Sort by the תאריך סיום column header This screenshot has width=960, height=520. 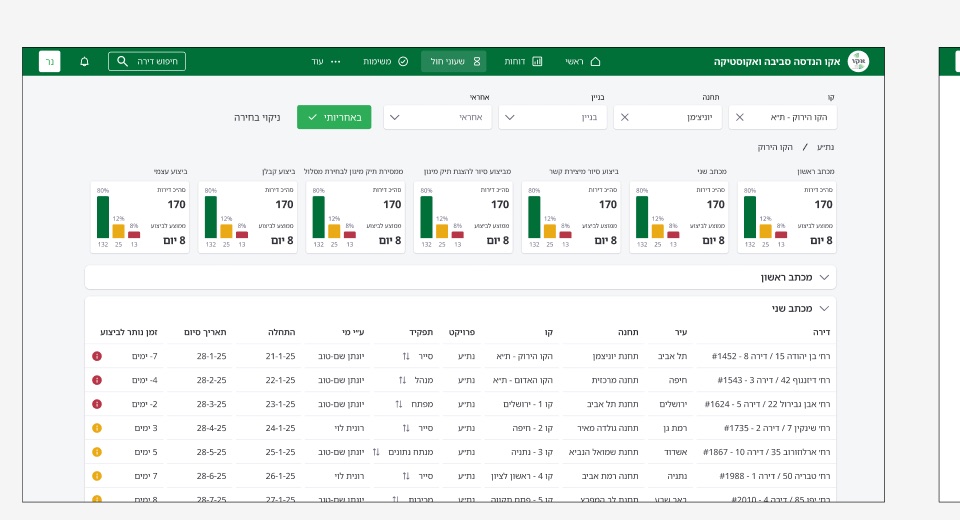pos(205,332)
